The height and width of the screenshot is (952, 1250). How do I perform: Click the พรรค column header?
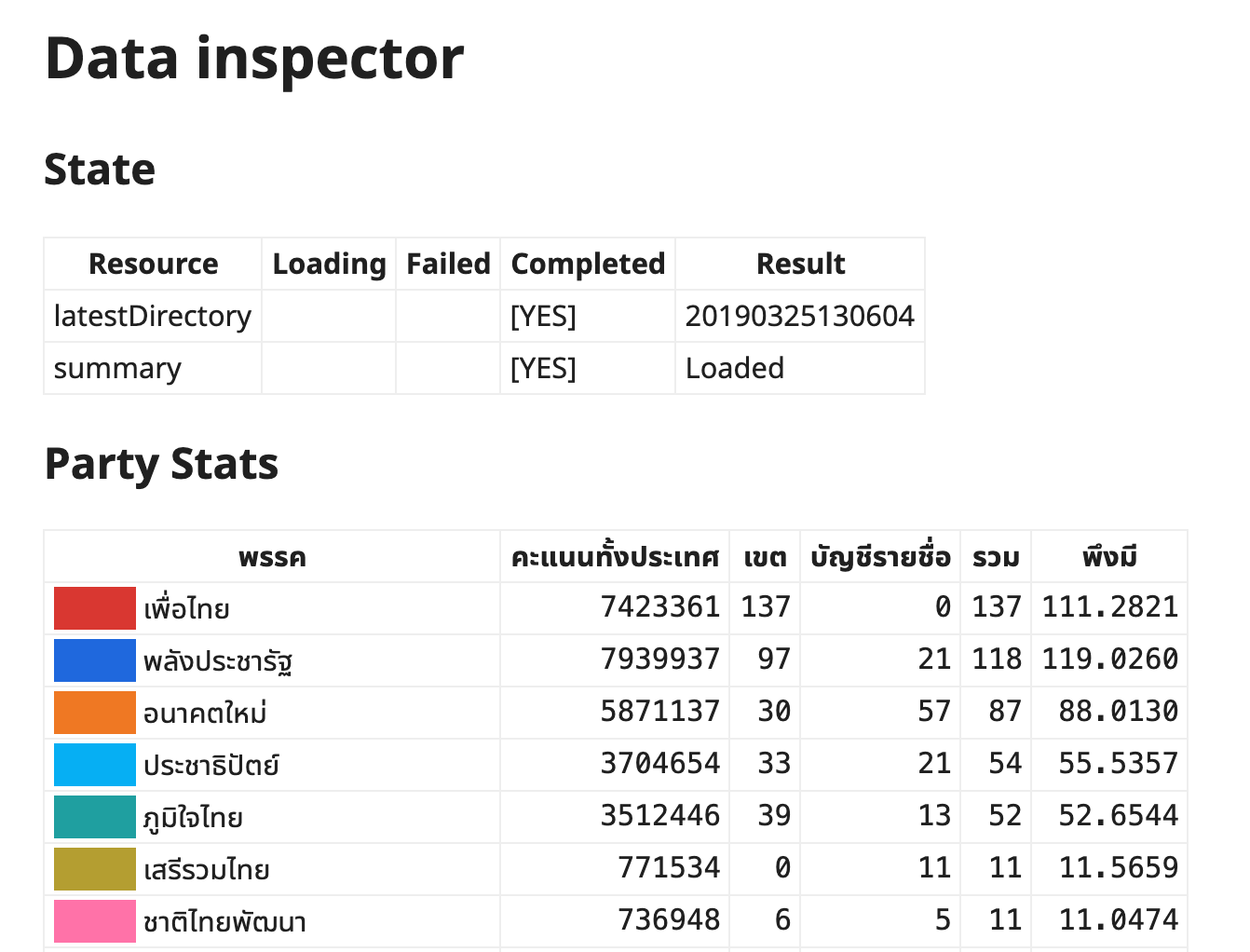pos(272,557)
